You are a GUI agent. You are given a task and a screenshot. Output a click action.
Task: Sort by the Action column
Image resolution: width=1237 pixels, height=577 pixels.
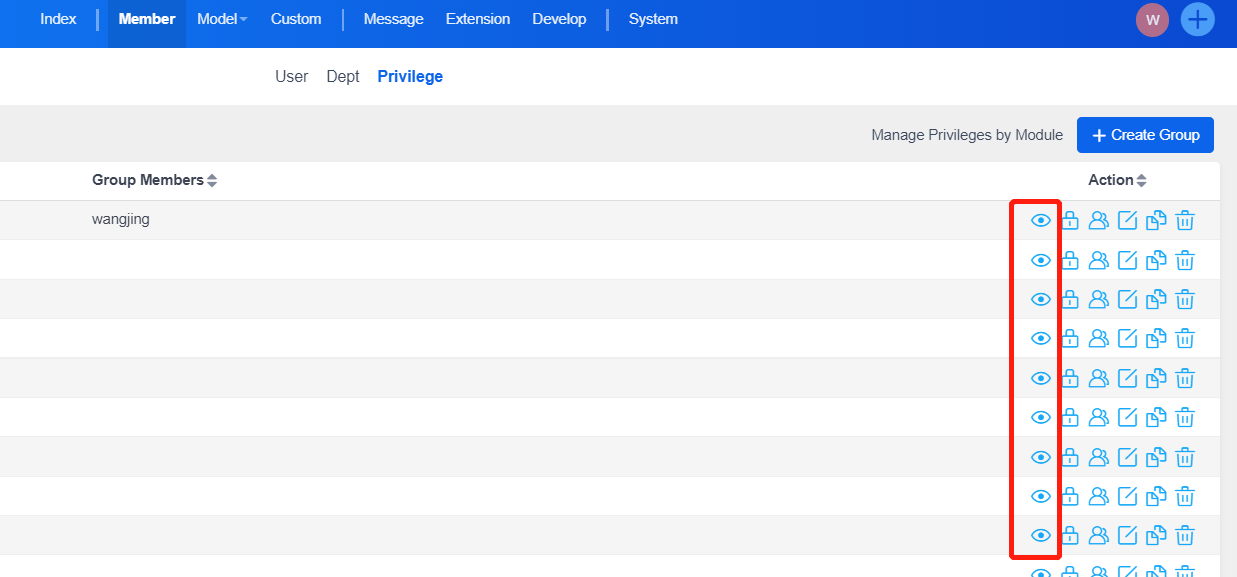coord(1141,181)
